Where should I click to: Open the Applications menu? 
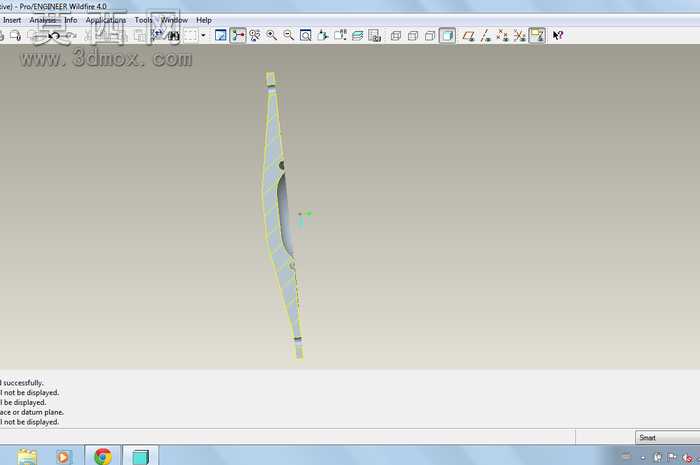106,20
